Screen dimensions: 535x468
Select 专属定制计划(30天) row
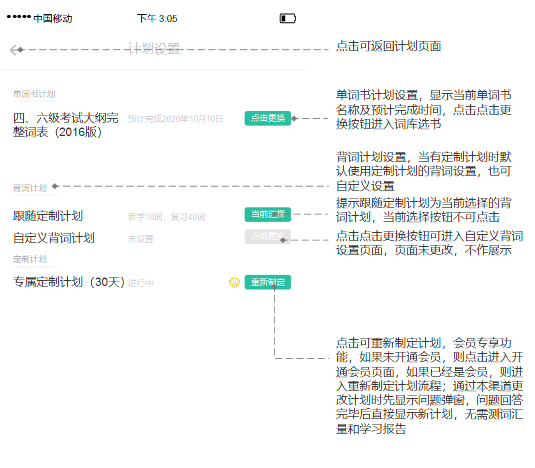69,282
